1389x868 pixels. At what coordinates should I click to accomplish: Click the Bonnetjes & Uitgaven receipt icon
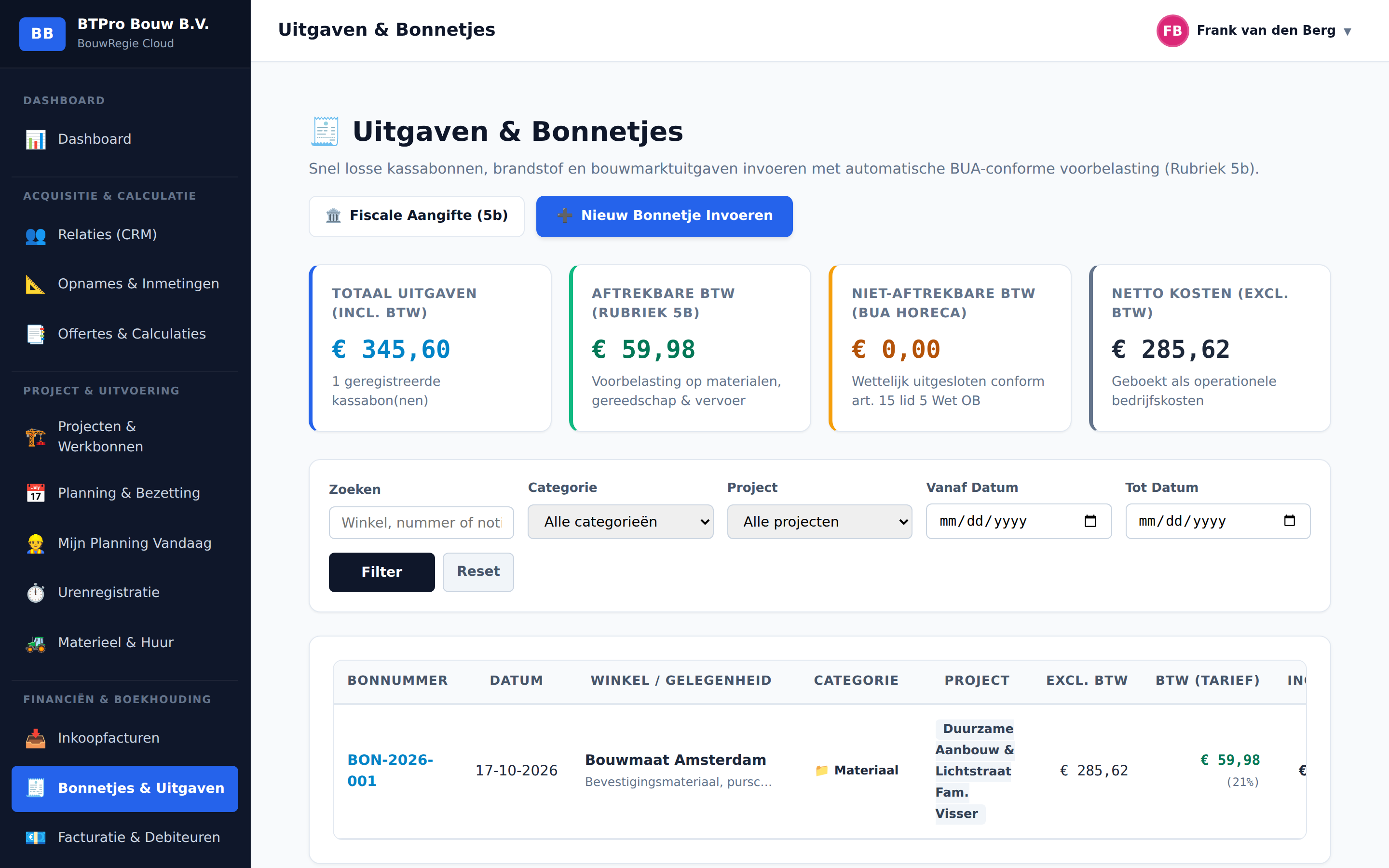click(36, 788)
